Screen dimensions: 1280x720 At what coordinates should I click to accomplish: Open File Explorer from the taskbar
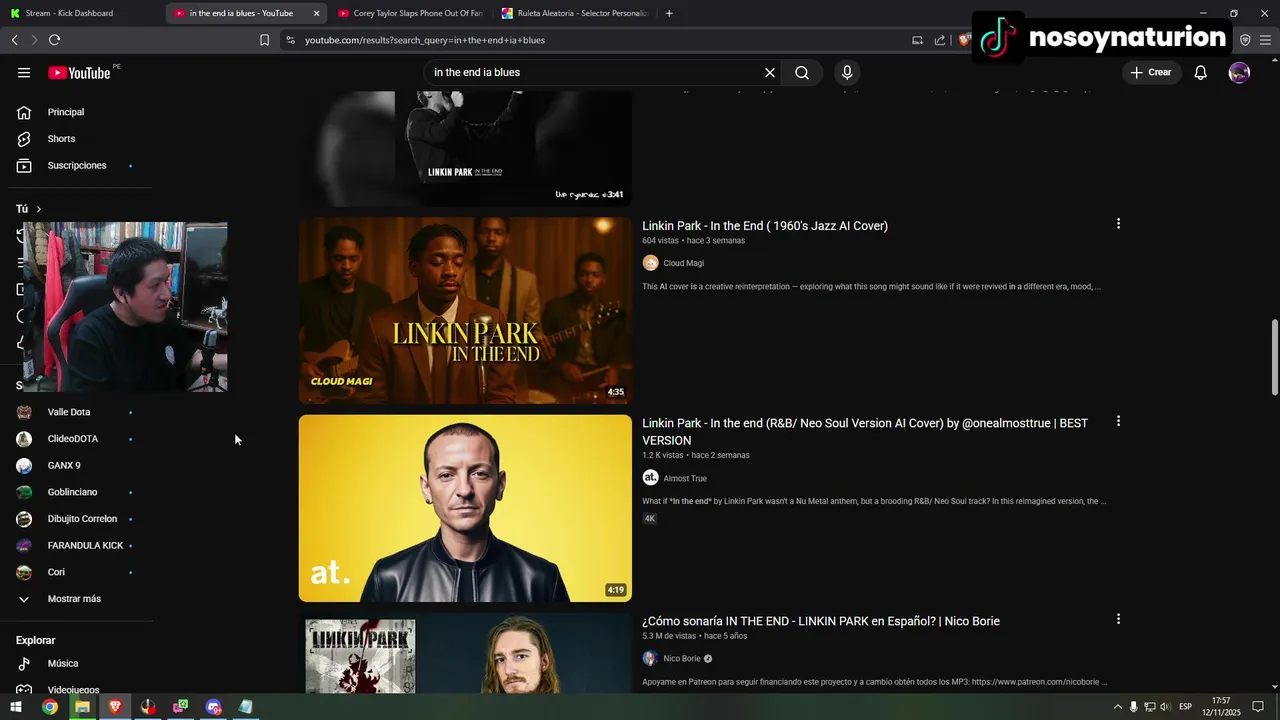tap(82, 707)
